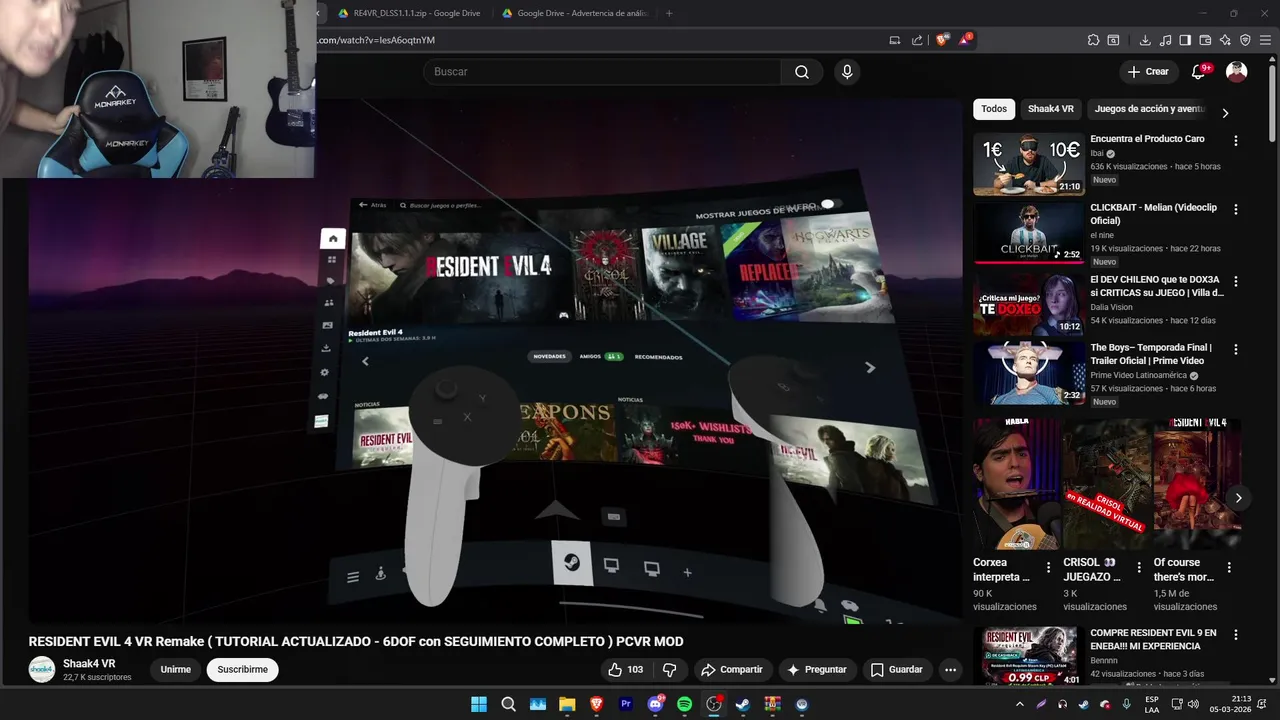Expand hidden system tray icons
Image resolution: width=1280 pixels, height=720 pixels.
click(x=1019, y=704)
